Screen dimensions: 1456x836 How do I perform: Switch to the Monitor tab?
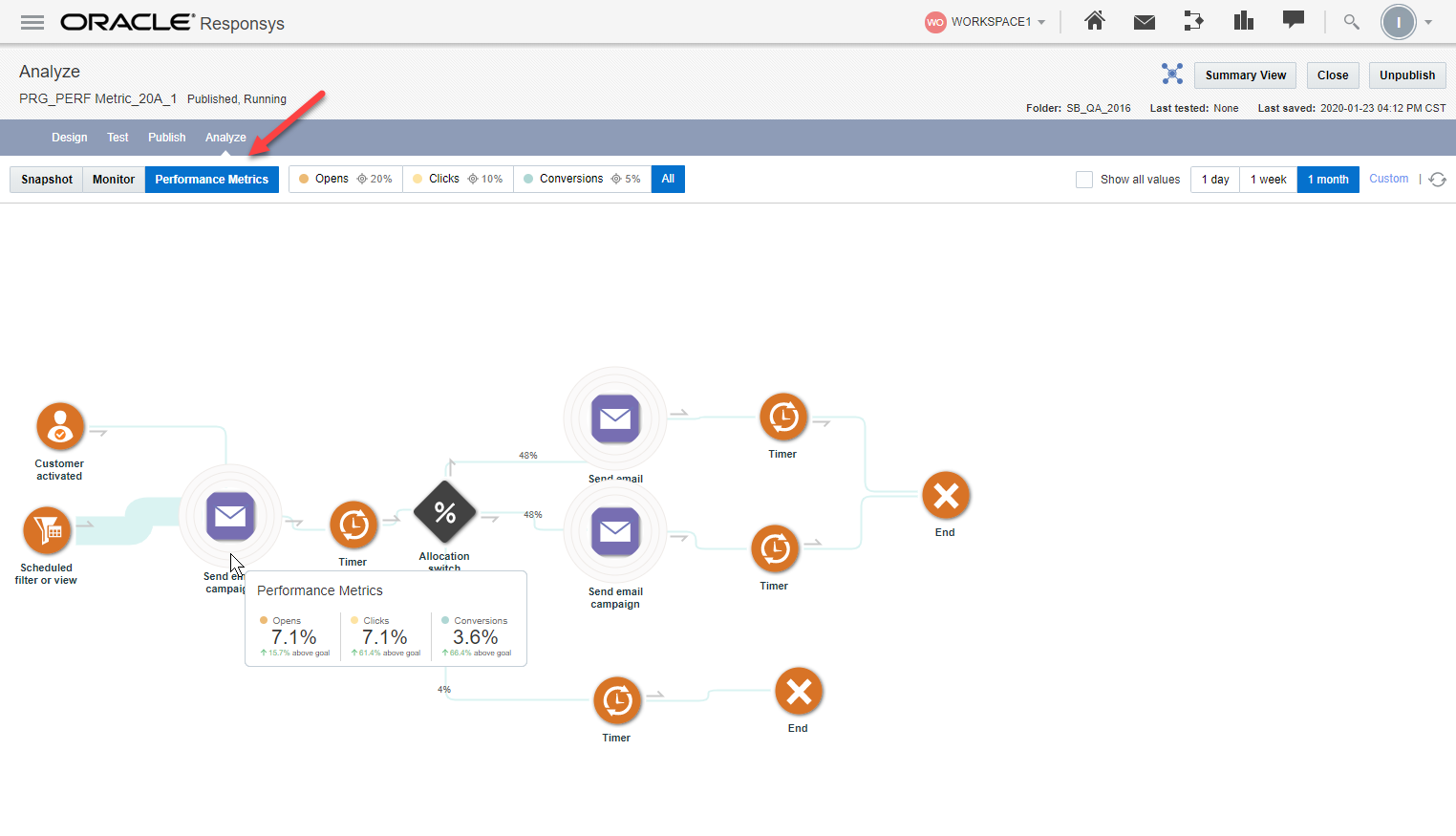tap(113, 179)
